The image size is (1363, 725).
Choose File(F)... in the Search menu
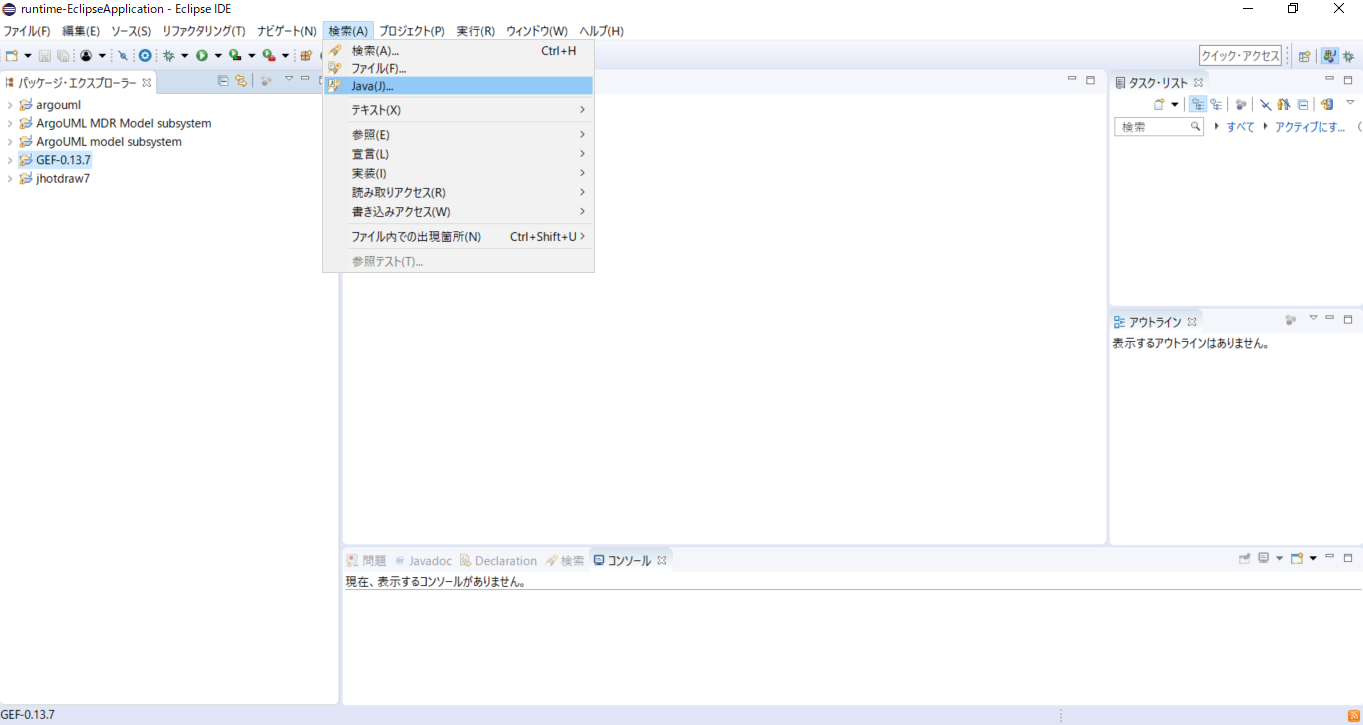458,68
